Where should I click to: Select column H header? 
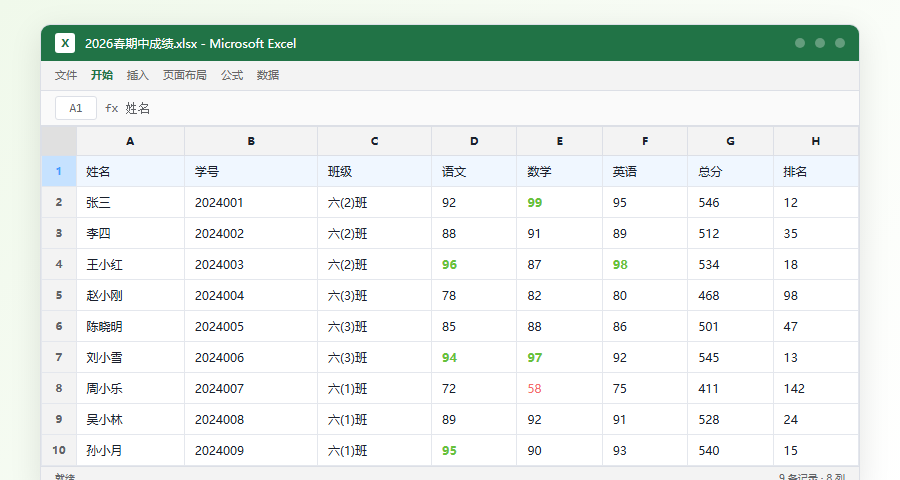click(816, 141)
